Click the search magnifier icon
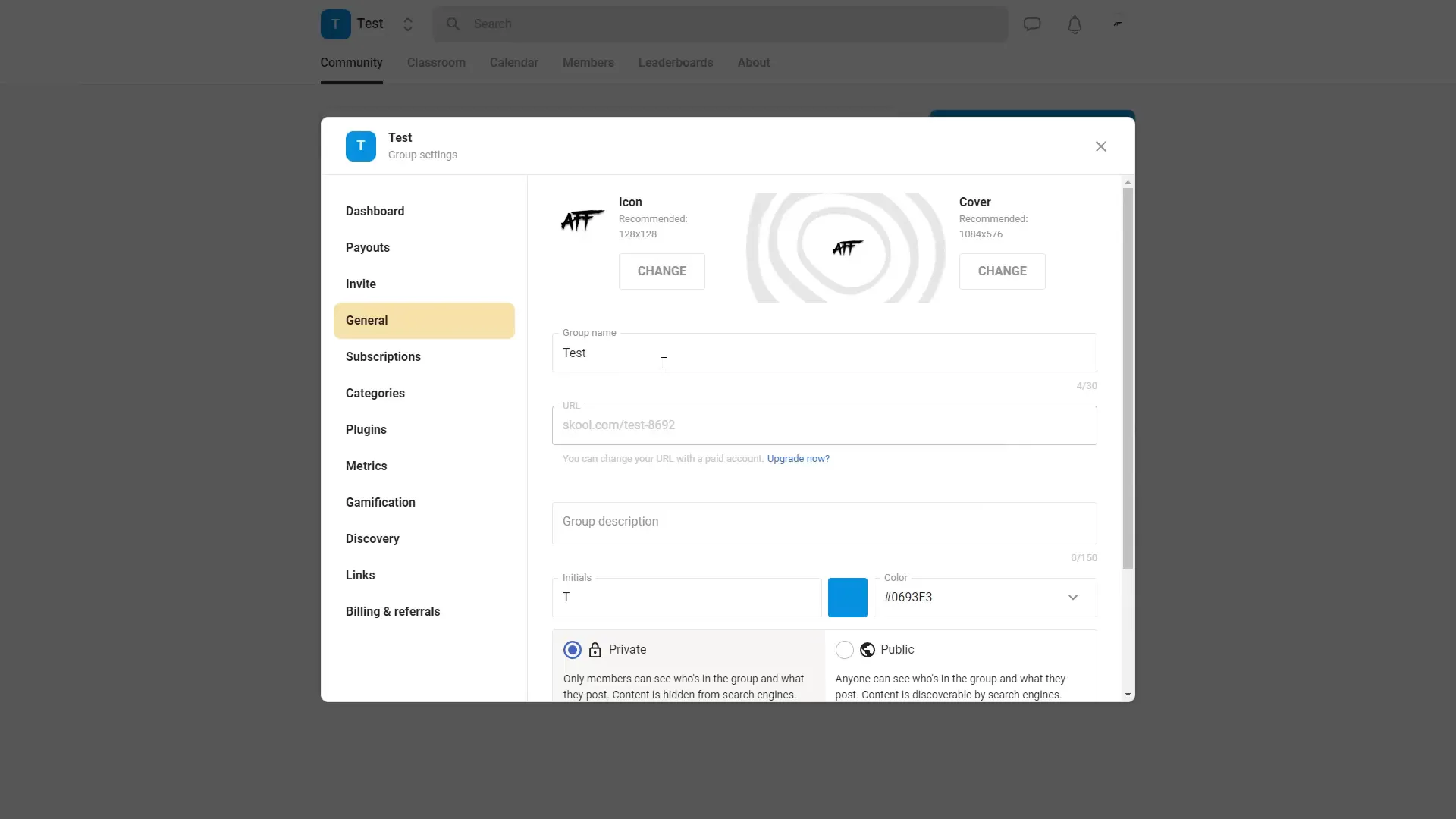 pyautogui.click(x=453, y=24)
